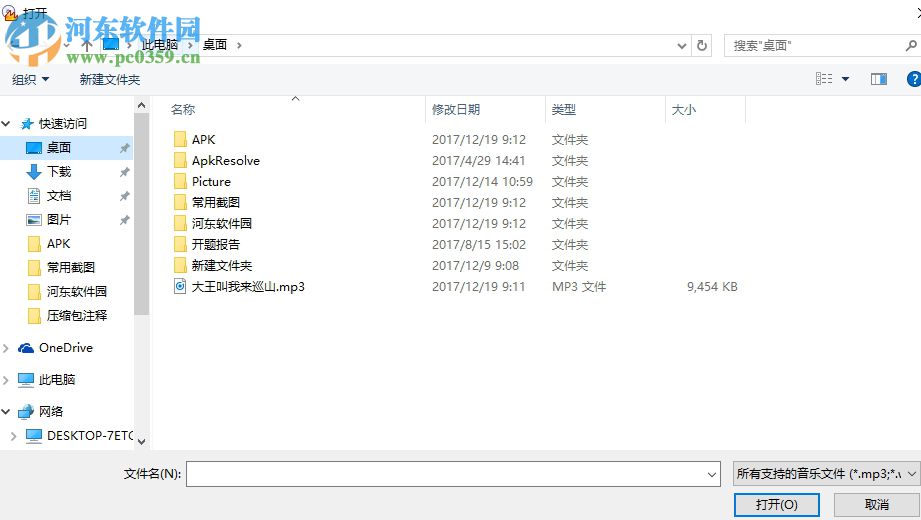Unpin 桌面 via its pin icon

125,148
